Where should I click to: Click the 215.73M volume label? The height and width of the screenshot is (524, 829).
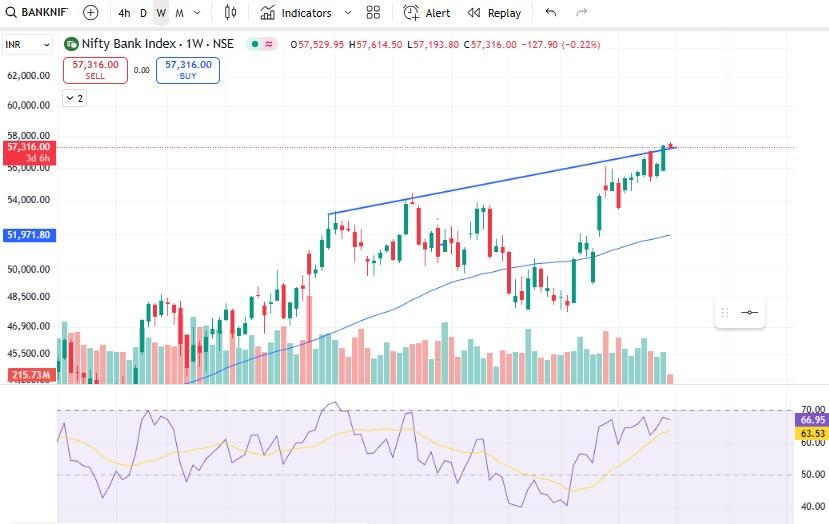(x=31, y=375)
